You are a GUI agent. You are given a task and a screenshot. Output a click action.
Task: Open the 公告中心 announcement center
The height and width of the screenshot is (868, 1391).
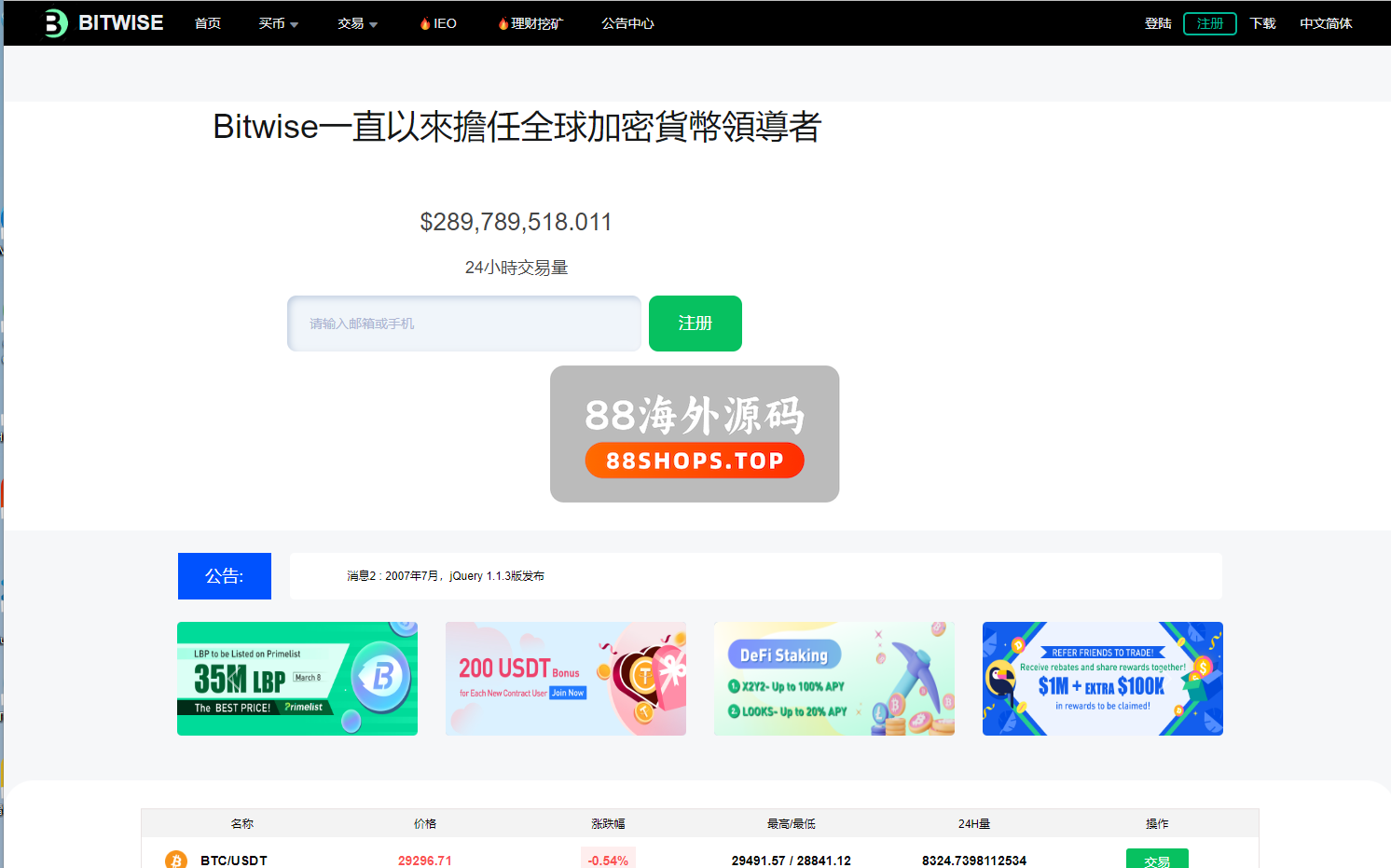point(627,23)
